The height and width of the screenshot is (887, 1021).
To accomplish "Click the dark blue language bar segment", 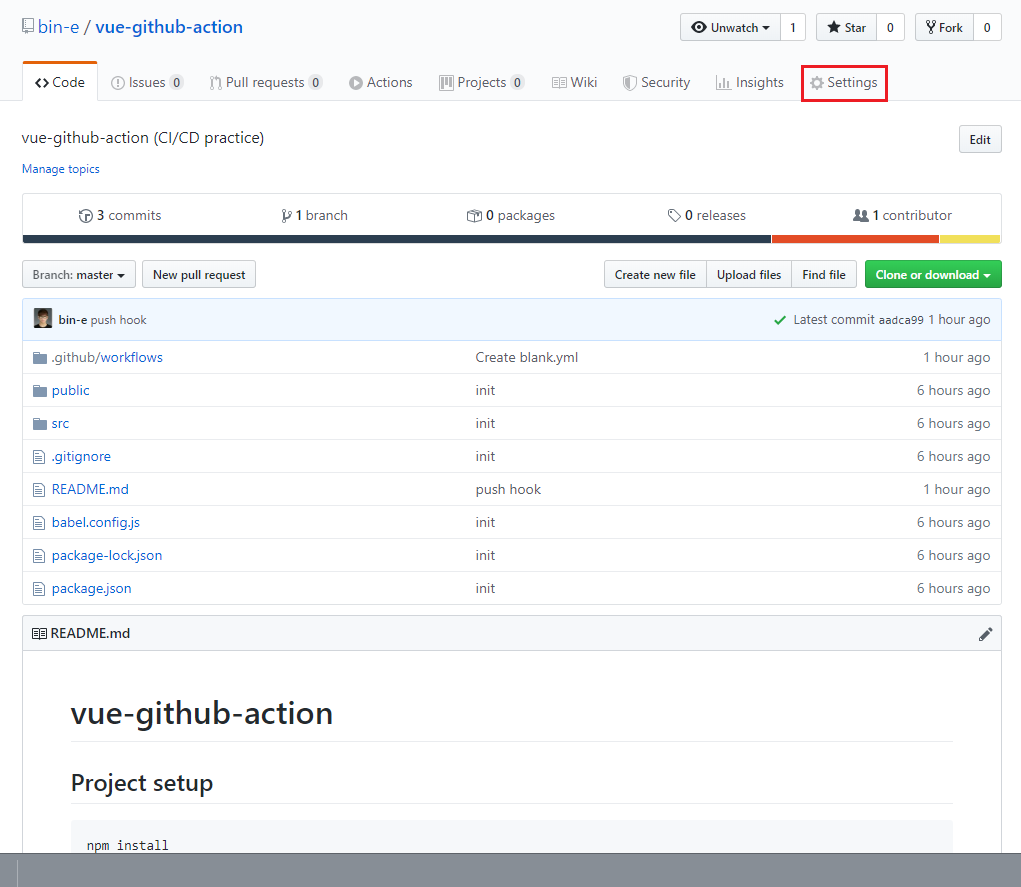I will pyautogui.click(x=397, y=239).
